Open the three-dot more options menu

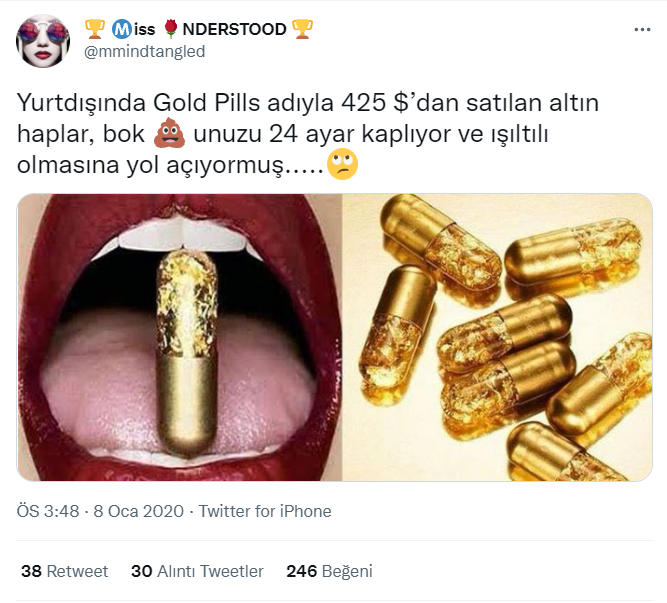coord(642,30)
